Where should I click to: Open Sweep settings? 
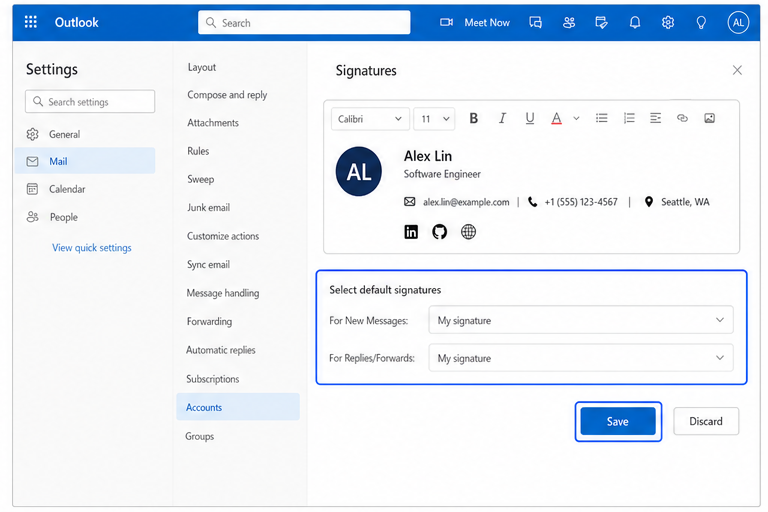200,179
